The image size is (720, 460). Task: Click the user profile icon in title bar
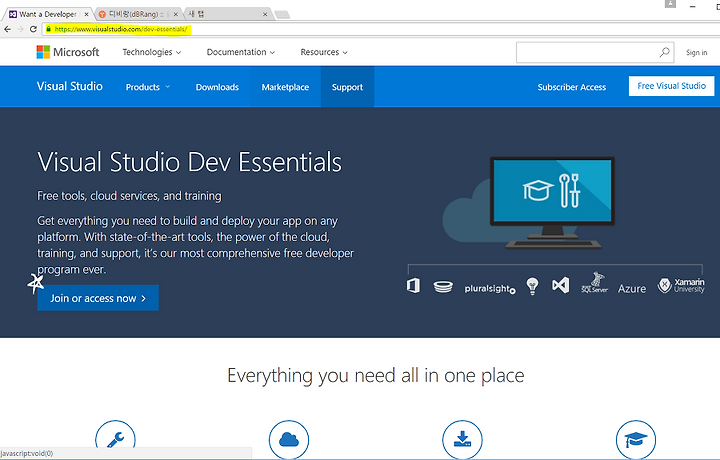(670, 4)
